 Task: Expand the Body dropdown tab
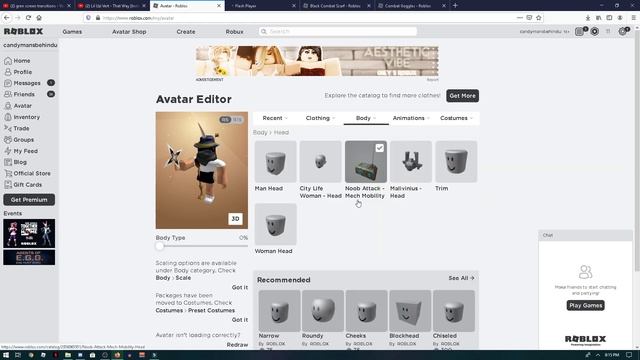click(x=366, y=118)
